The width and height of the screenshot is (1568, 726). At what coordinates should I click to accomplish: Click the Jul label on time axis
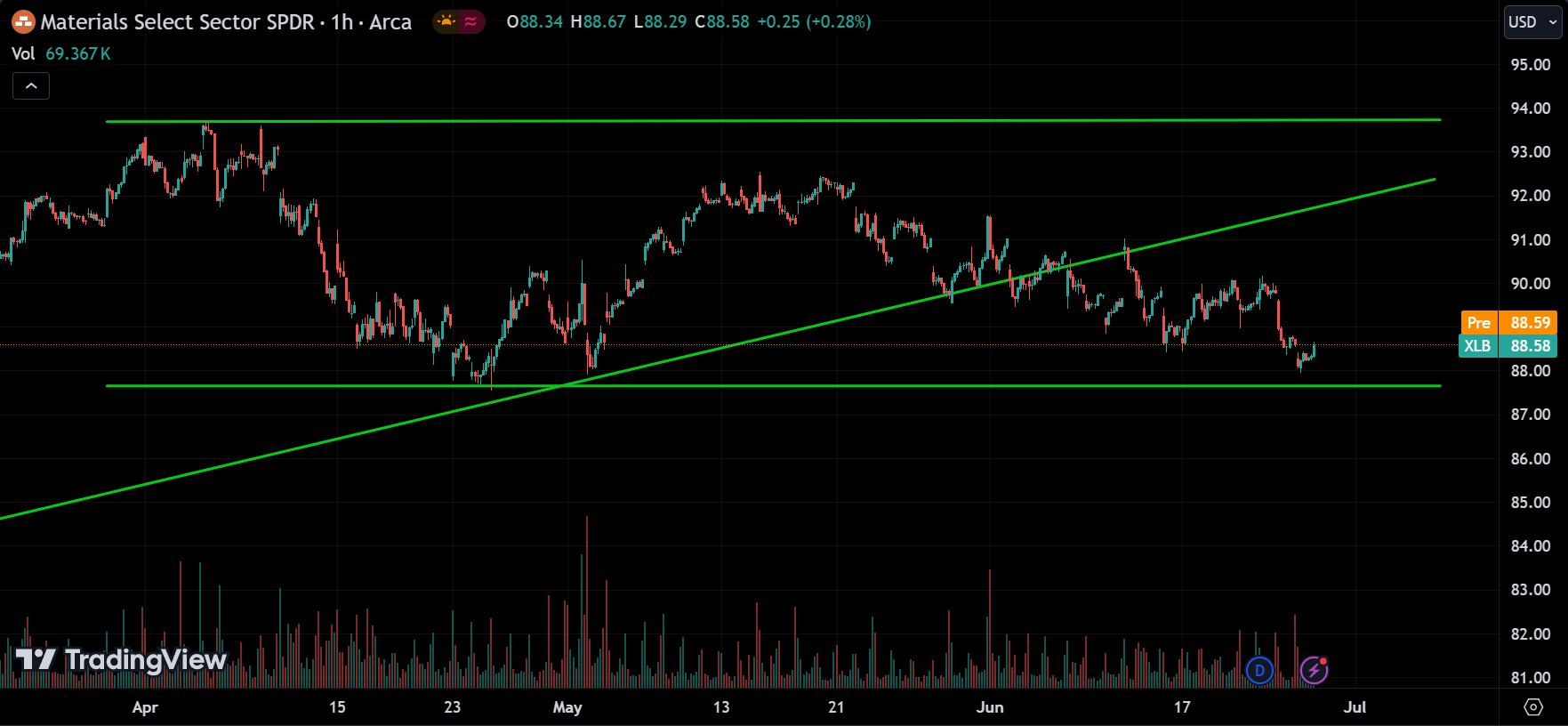(x=1355, y=707)
